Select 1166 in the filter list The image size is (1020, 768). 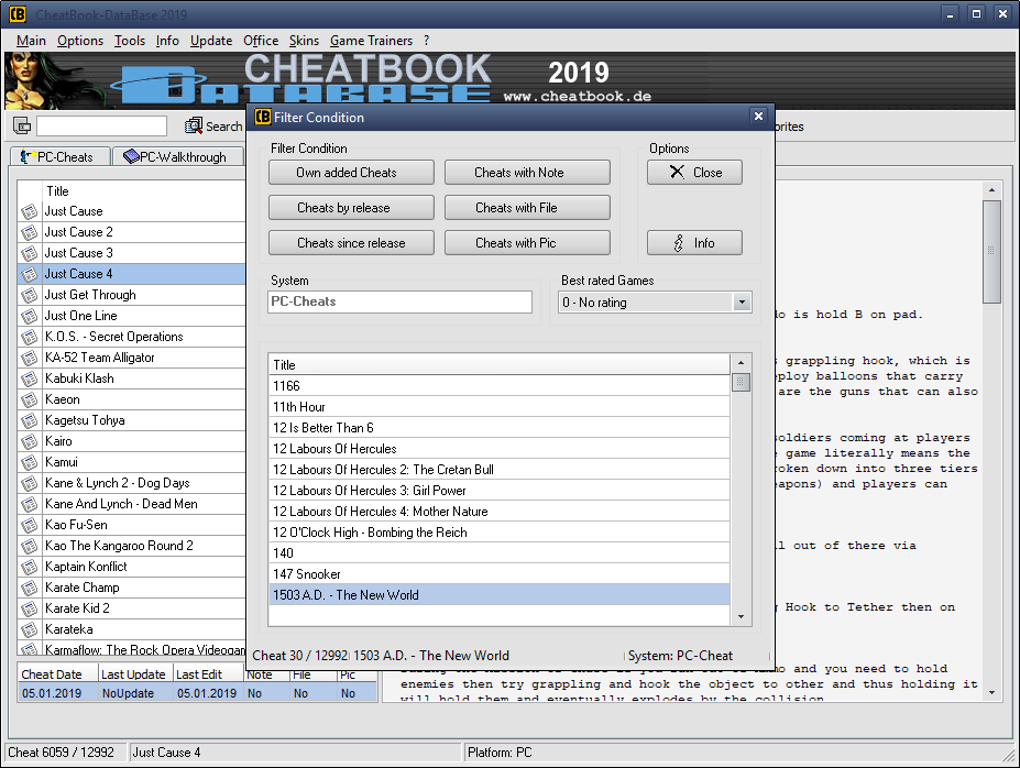click(x=499, y=386)
